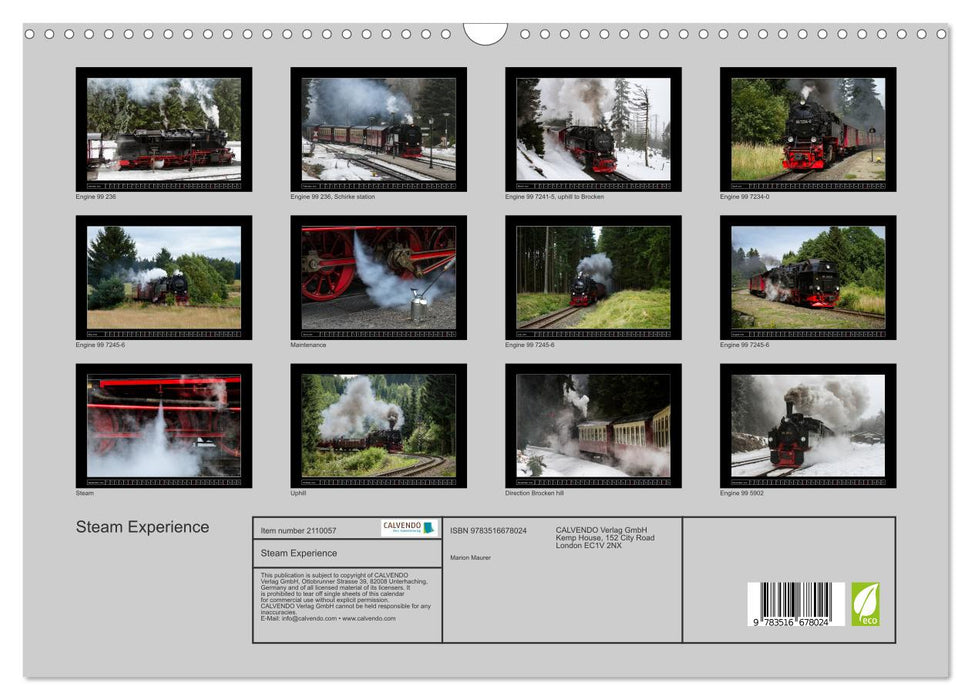Click the large Steam Experience title
The height and width of the screenshot is (700, 971).
coord(143,527)
